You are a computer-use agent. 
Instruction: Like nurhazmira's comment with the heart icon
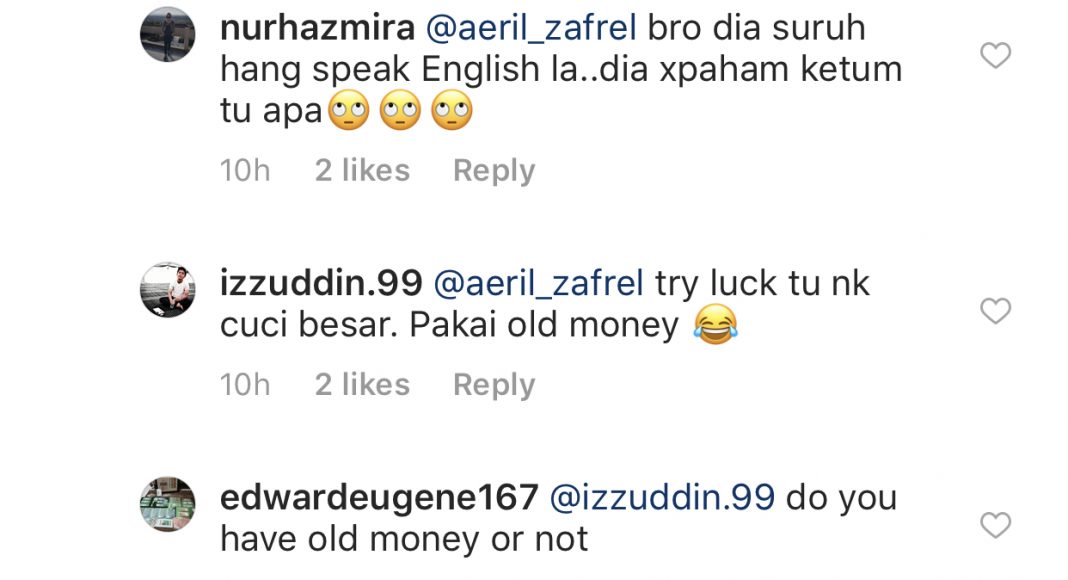pos(995,55)
